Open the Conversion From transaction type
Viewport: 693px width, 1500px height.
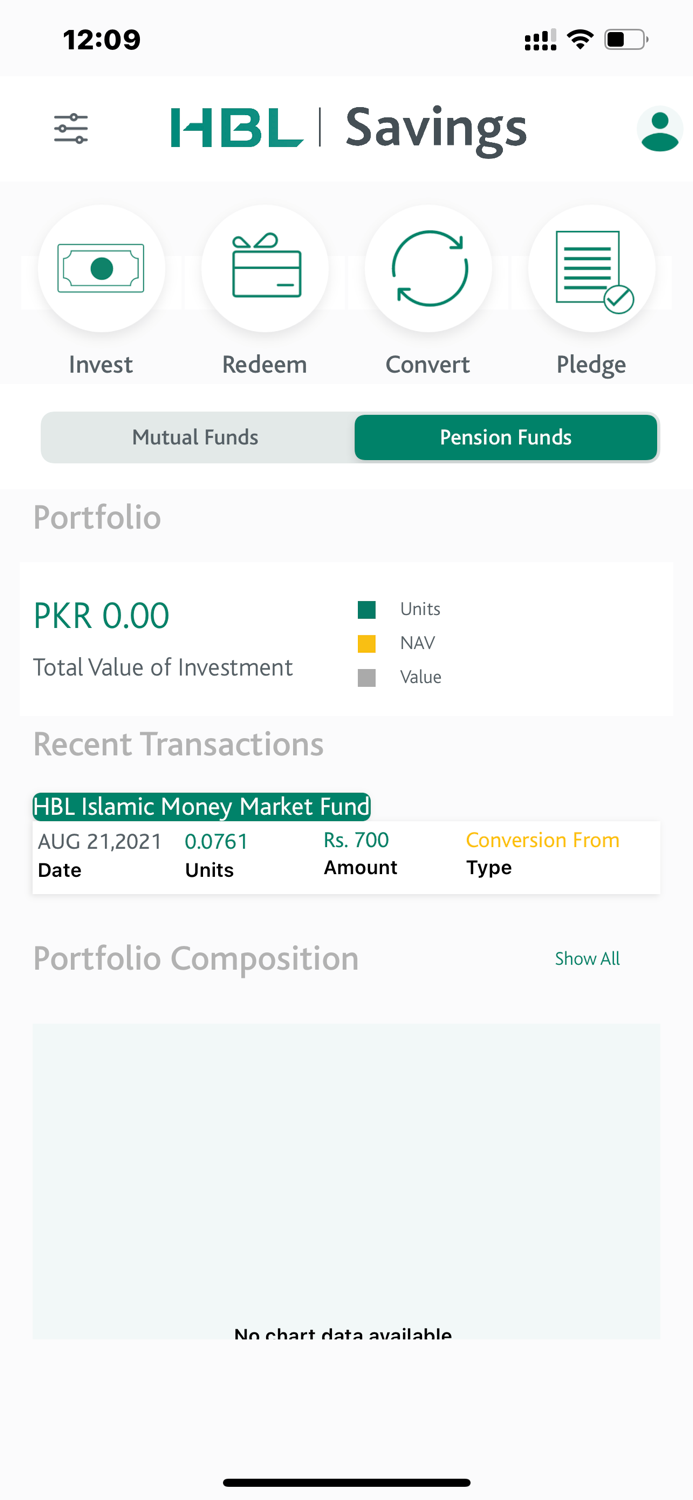(542, 840)
